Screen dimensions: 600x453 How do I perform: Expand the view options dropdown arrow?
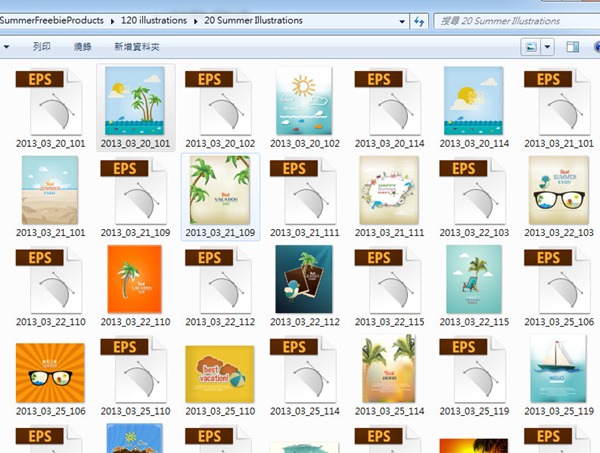pos(548,47)
